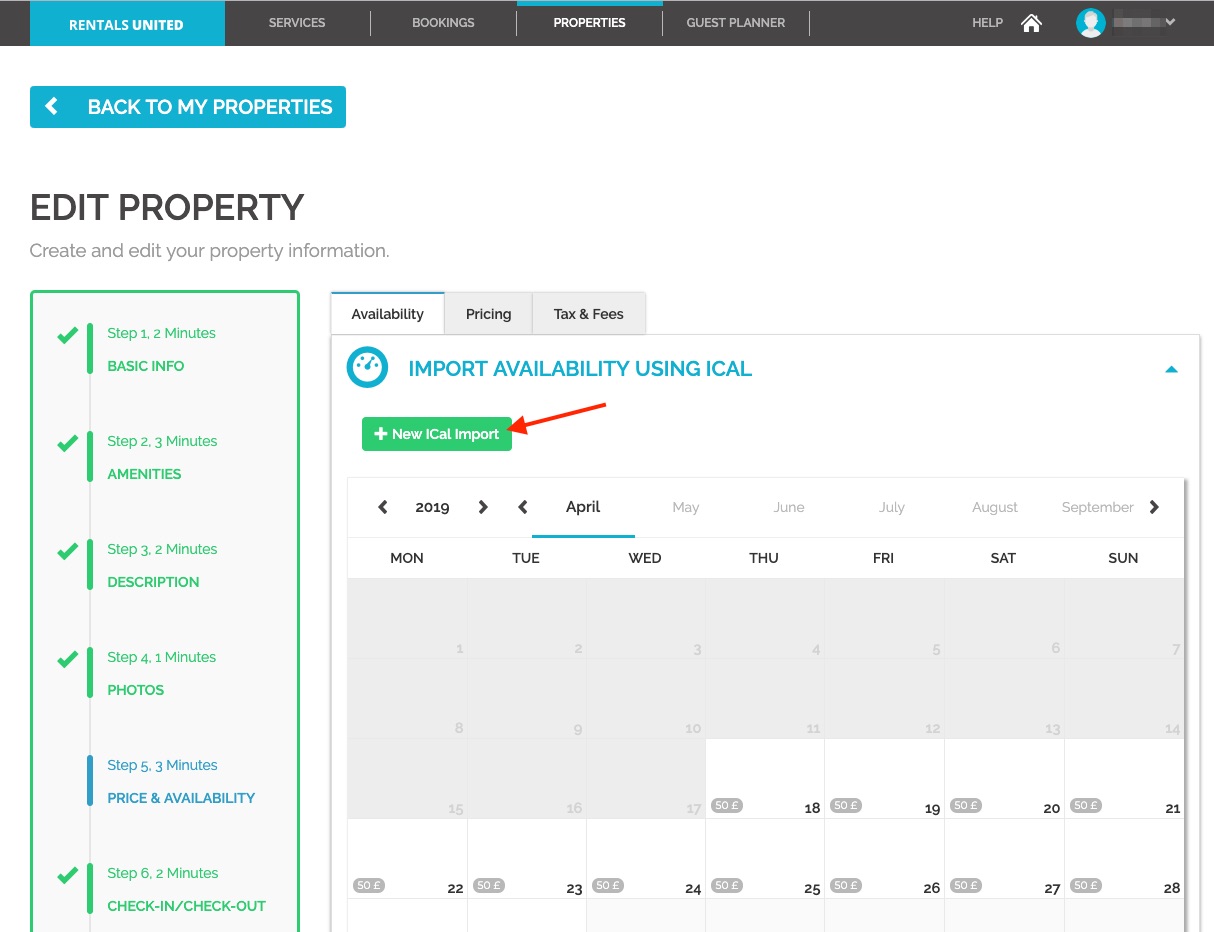1214x932 pixels.
Task: Select April 22 in the calendar
Action: [407, 859]
